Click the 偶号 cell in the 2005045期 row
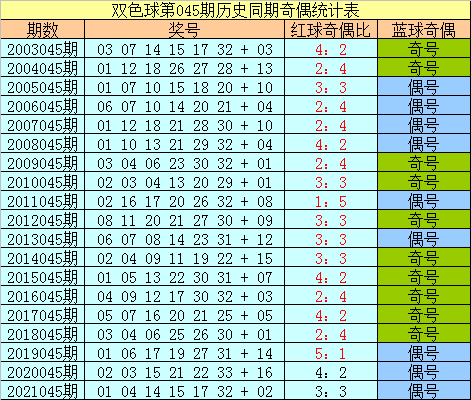The width and height of the screenshot is (471, 400). point(424,87)
